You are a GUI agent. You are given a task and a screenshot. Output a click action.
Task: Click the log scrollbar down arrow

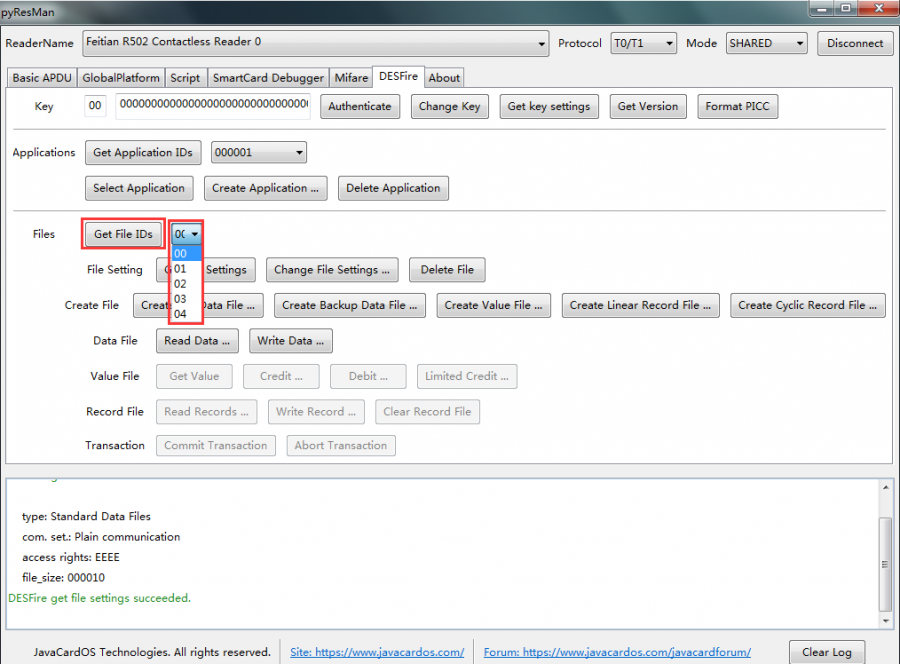click(x=886, y=621)
